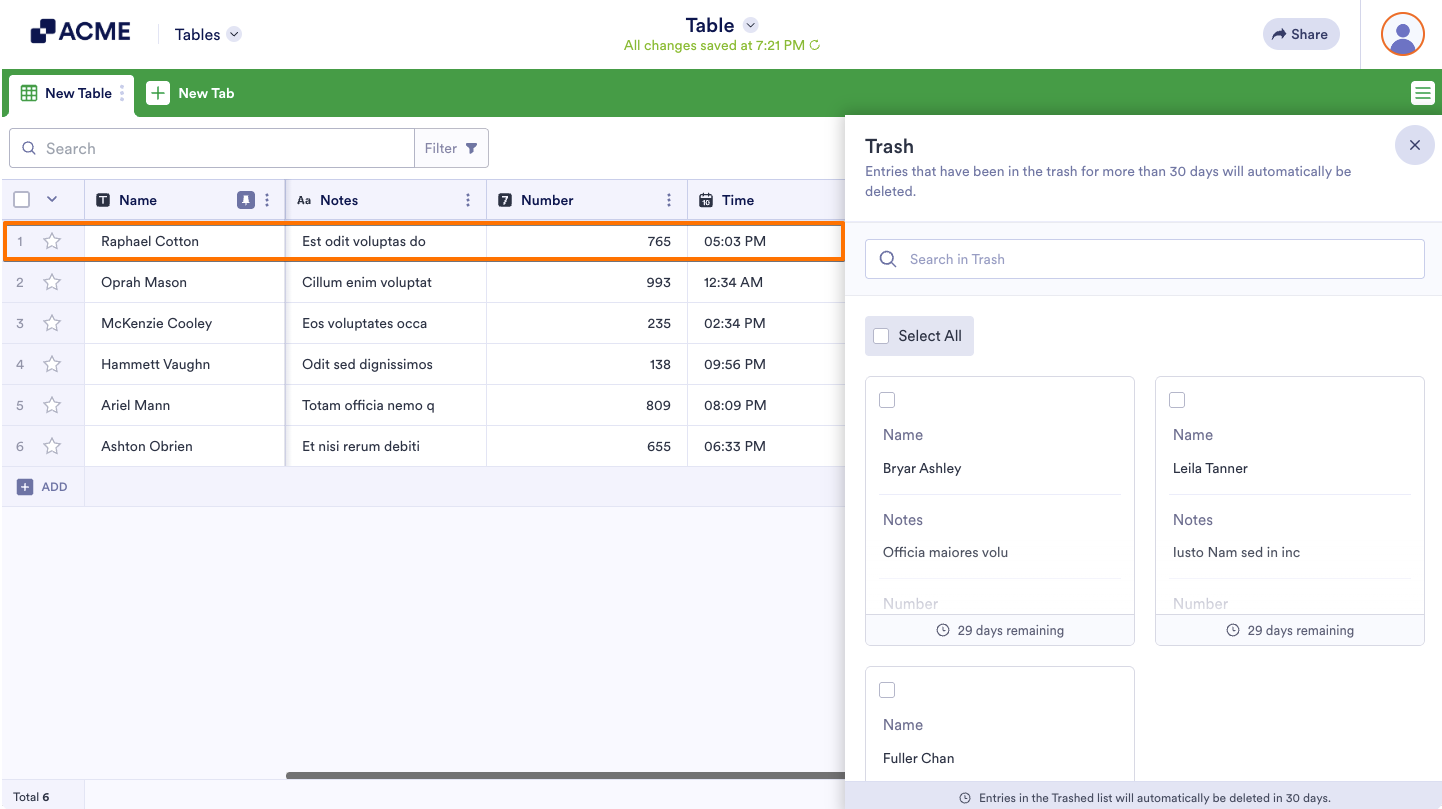
Task: Click the number cell 235
Action: point(587,323)
